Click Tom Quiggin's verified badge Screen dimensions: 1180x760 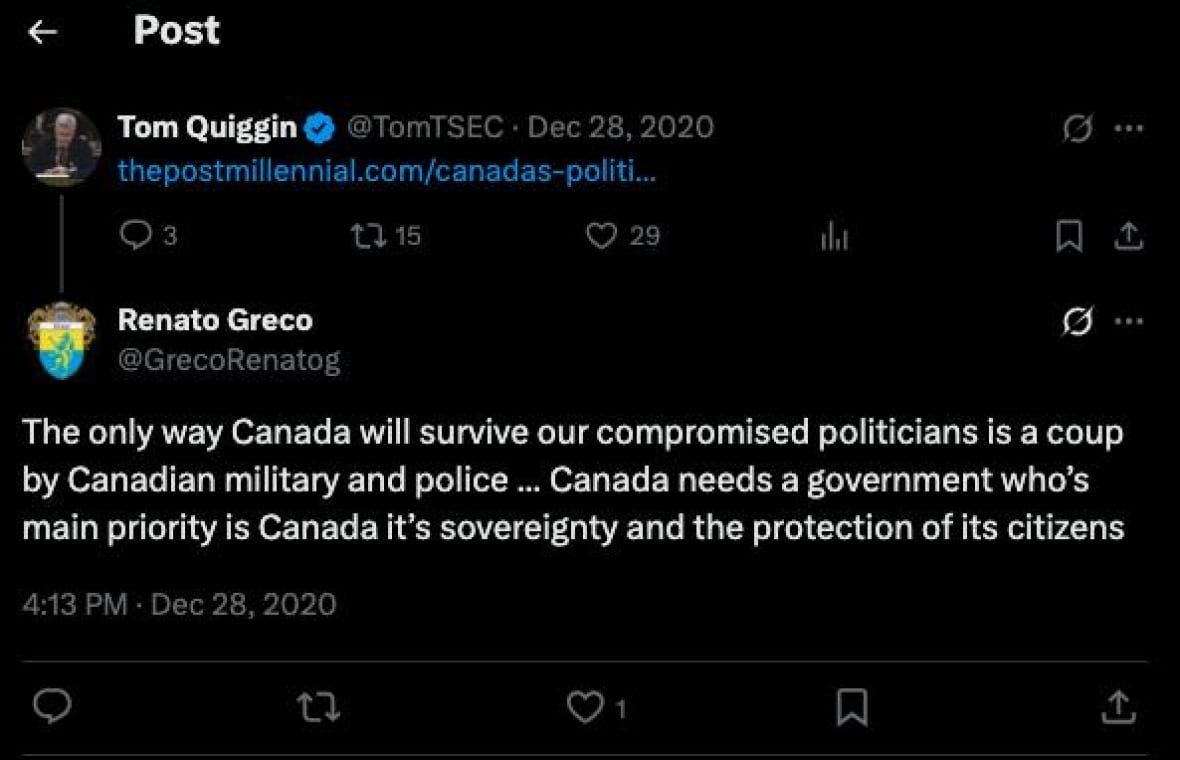point(318,126)
